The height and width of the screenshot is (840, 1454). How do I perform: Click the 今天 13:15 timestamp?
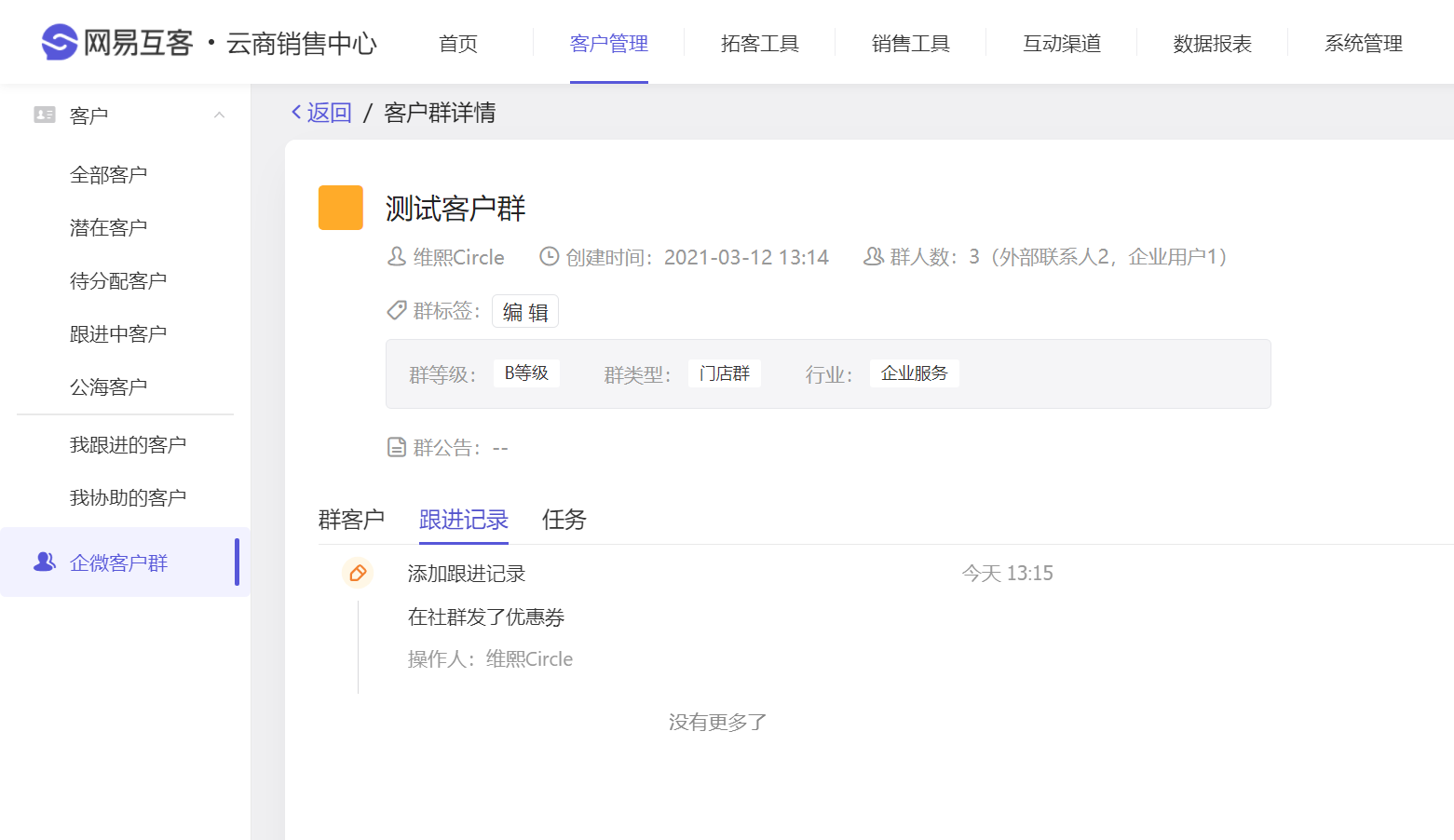tap(1008, 573)
